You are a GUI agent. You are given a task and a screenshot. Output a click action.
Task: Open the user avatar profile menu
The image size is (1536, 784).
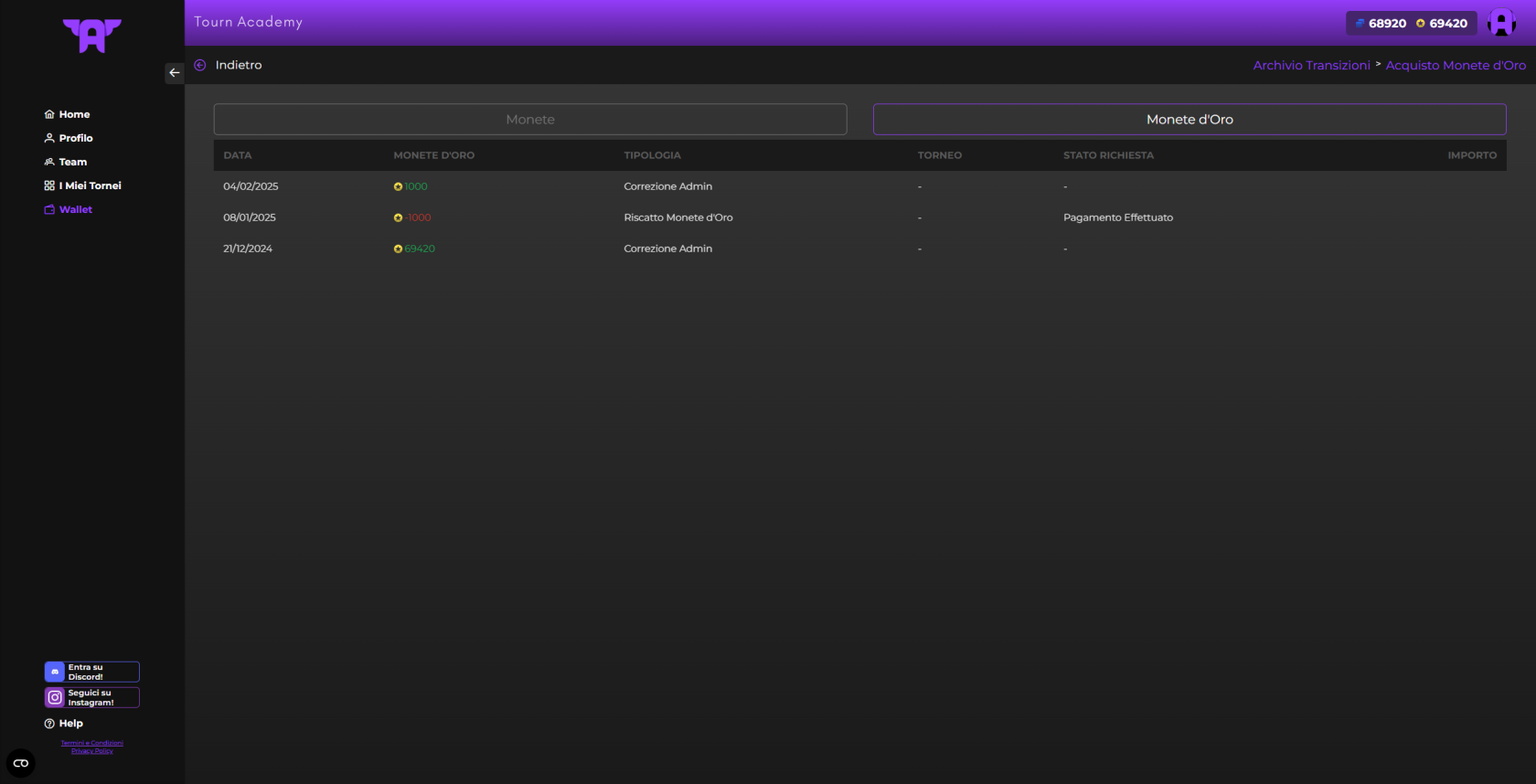(1501, 23)
